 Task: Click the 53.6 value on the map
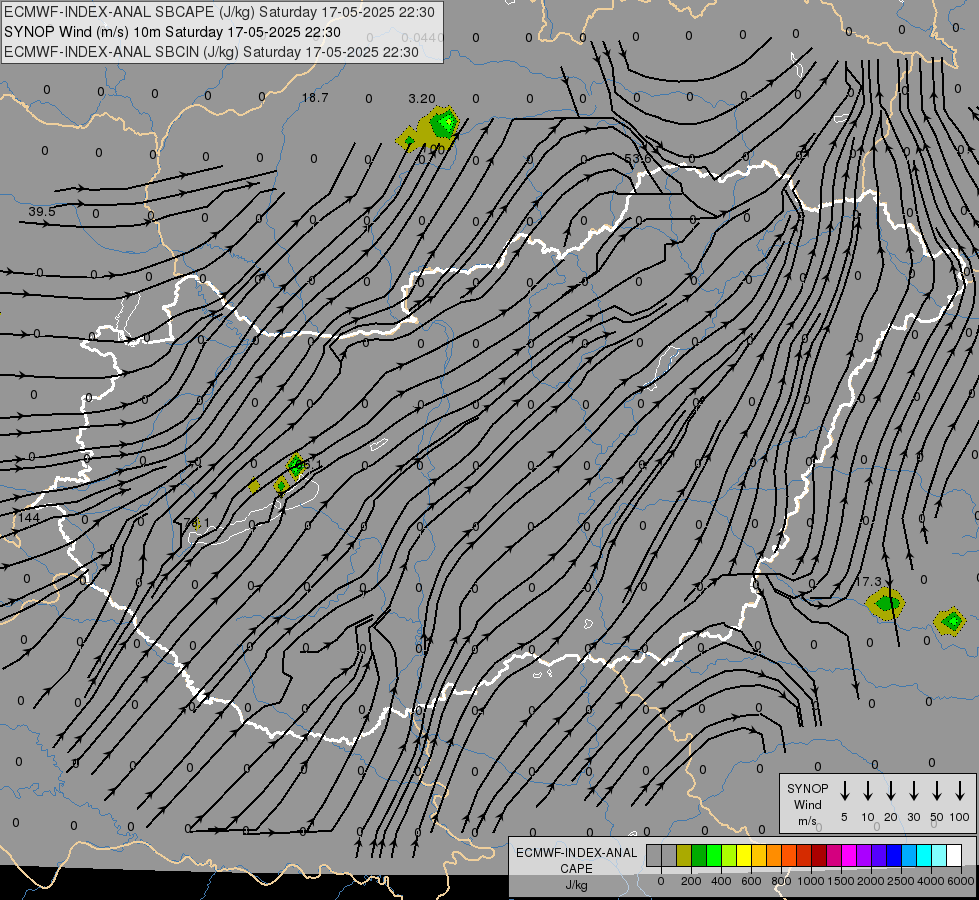coord(638,159)
